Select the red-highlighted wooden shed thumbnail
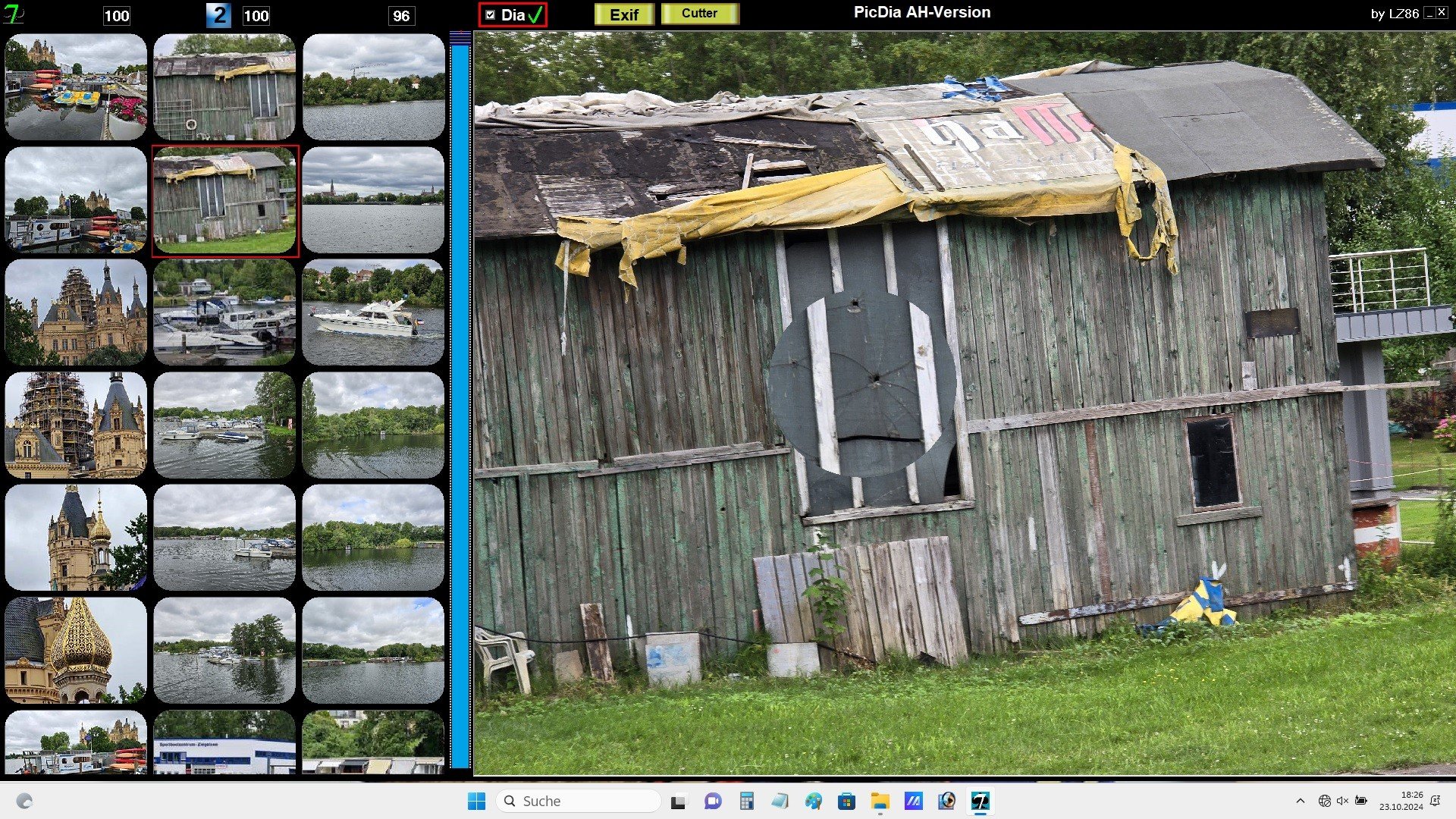This screenshot has height=819, width=1456. pos(225,201)
